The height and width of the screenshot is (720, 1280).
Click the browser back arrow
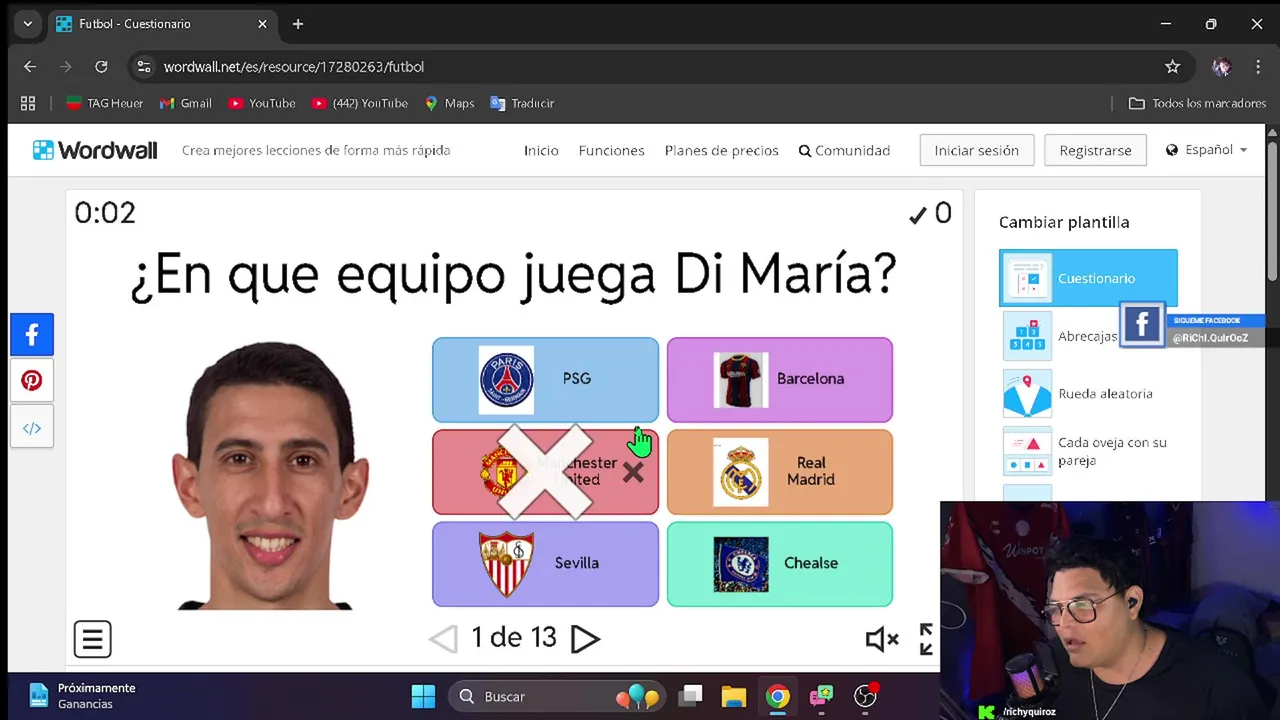tap(30, 67)
